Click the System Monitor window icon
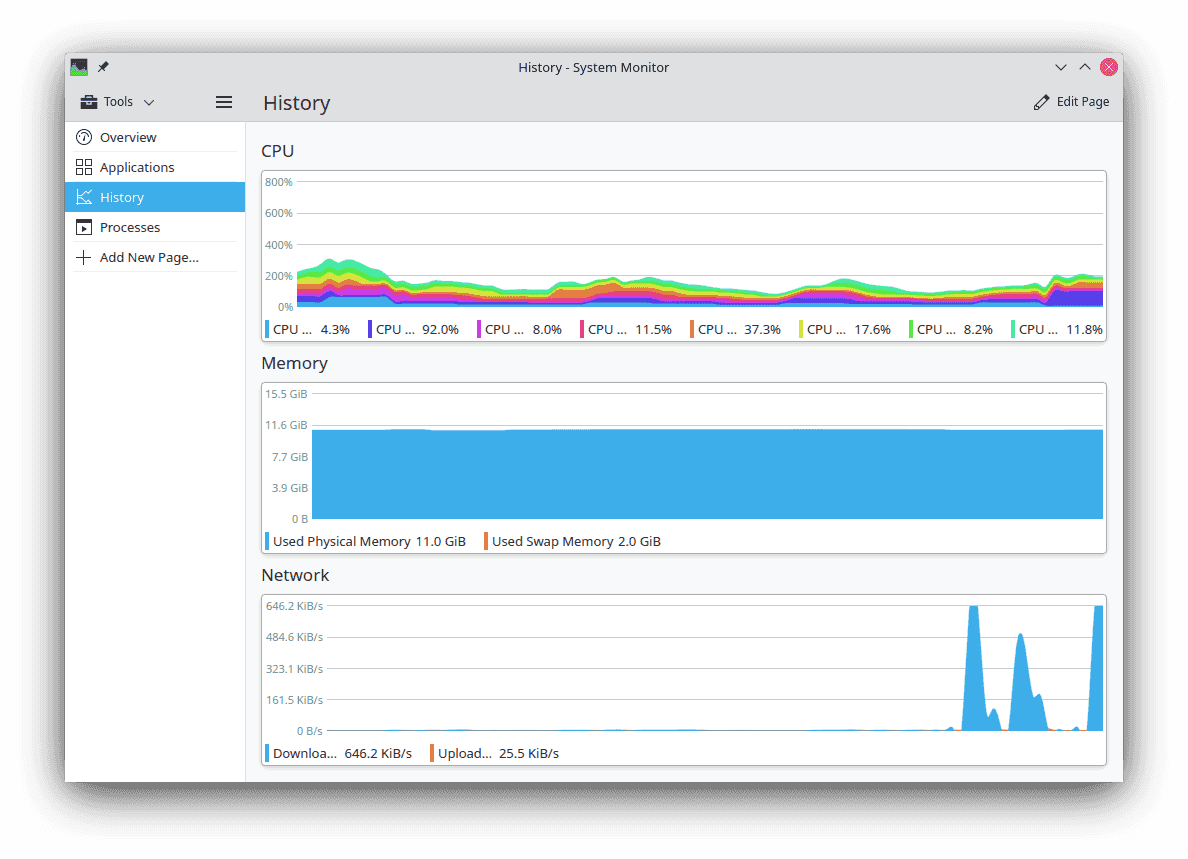1188x859 pixels. point(79,66)
